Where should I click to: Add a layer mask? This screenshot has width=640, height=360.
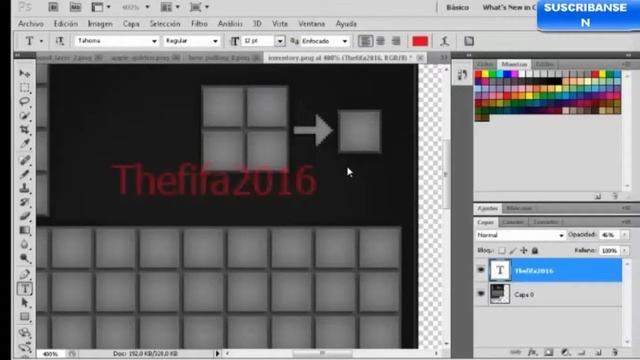pyautogui.click(x=549, y=352)
